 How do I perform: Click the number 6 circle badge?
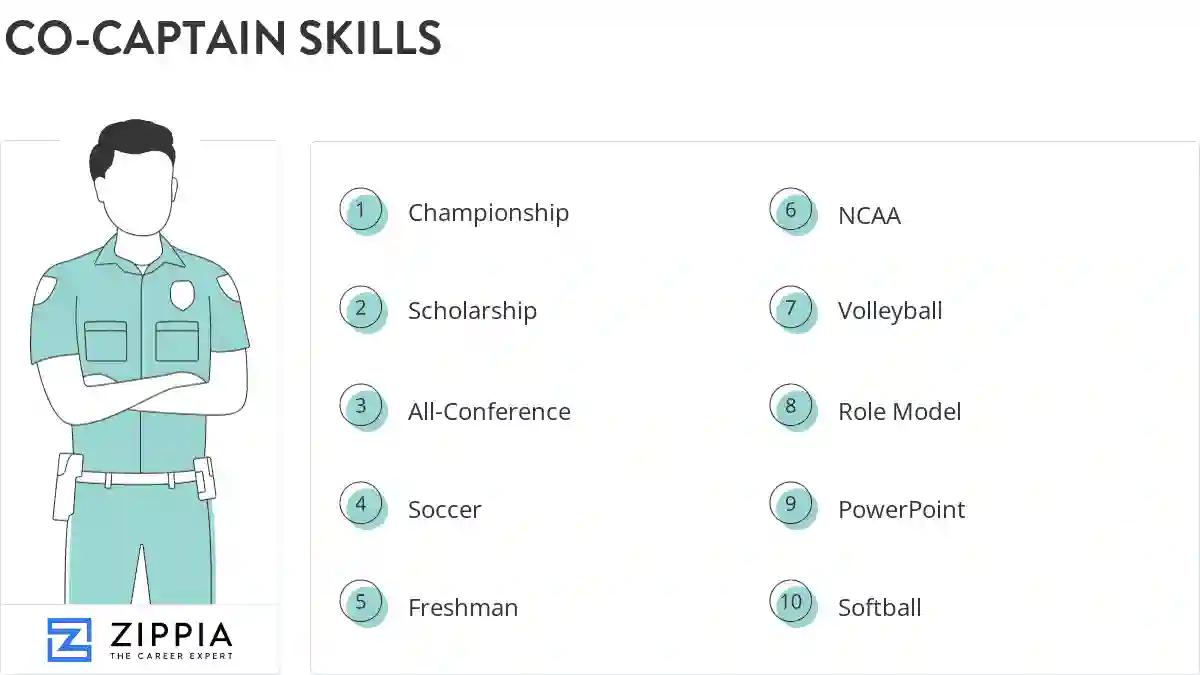[791, 210]
